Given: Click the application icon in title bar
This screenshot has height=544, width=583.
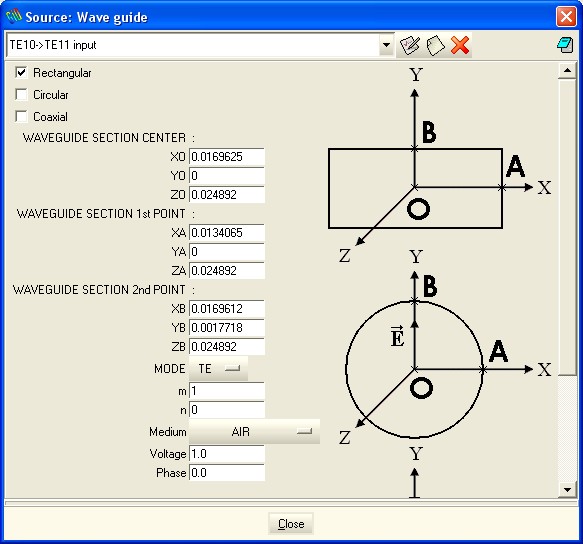Looking at the screenshot, I should [x=13, y=16].
